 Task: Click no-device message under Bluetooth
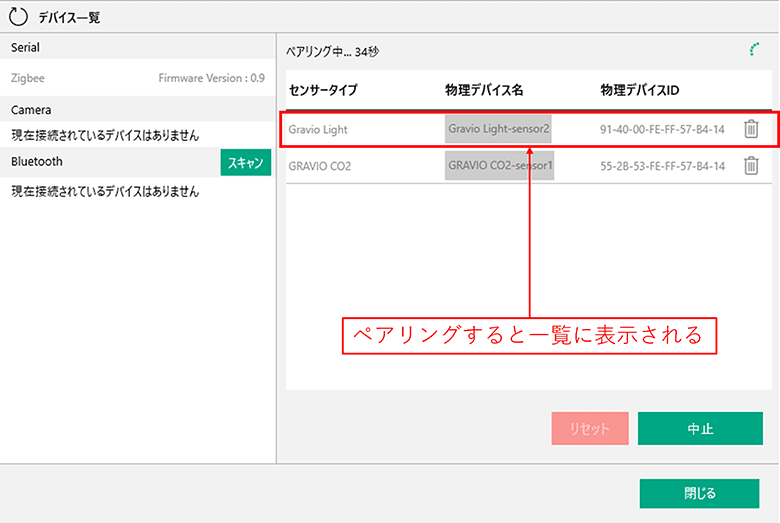click(105, 191)
